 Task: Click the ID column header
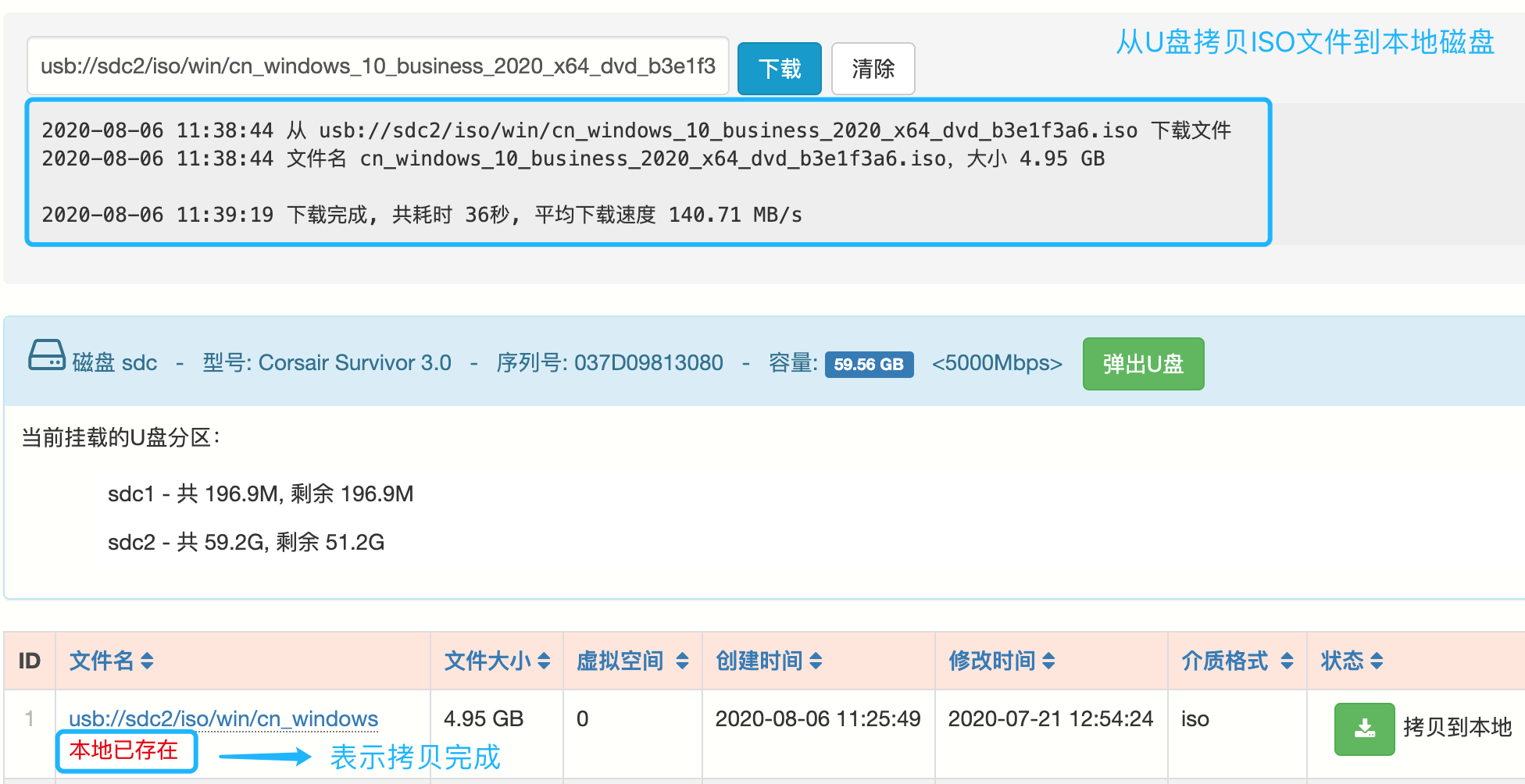pos(29,661)
